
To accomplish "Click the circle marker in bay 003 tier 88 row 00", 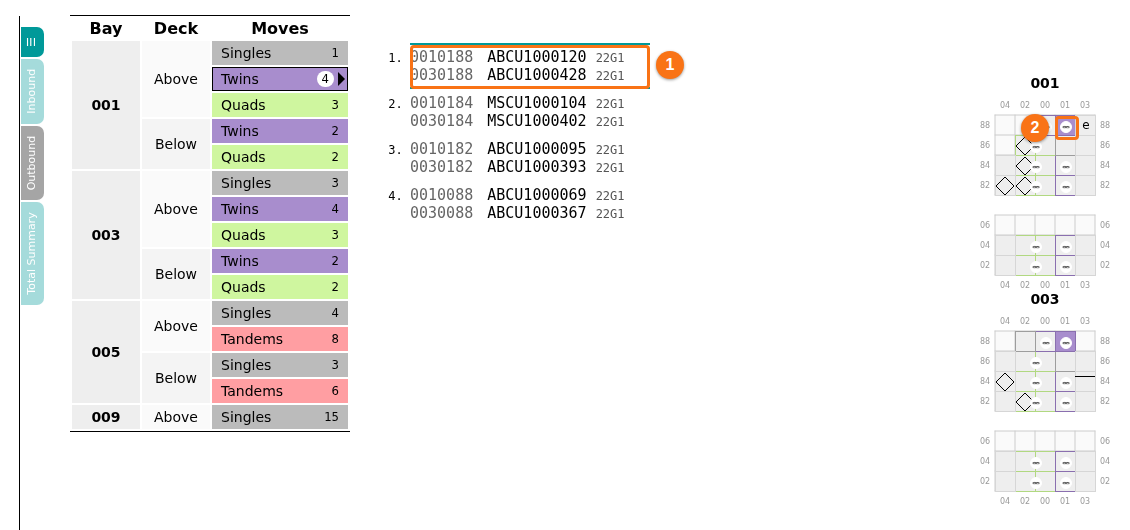I will (x=1046, y=342).
